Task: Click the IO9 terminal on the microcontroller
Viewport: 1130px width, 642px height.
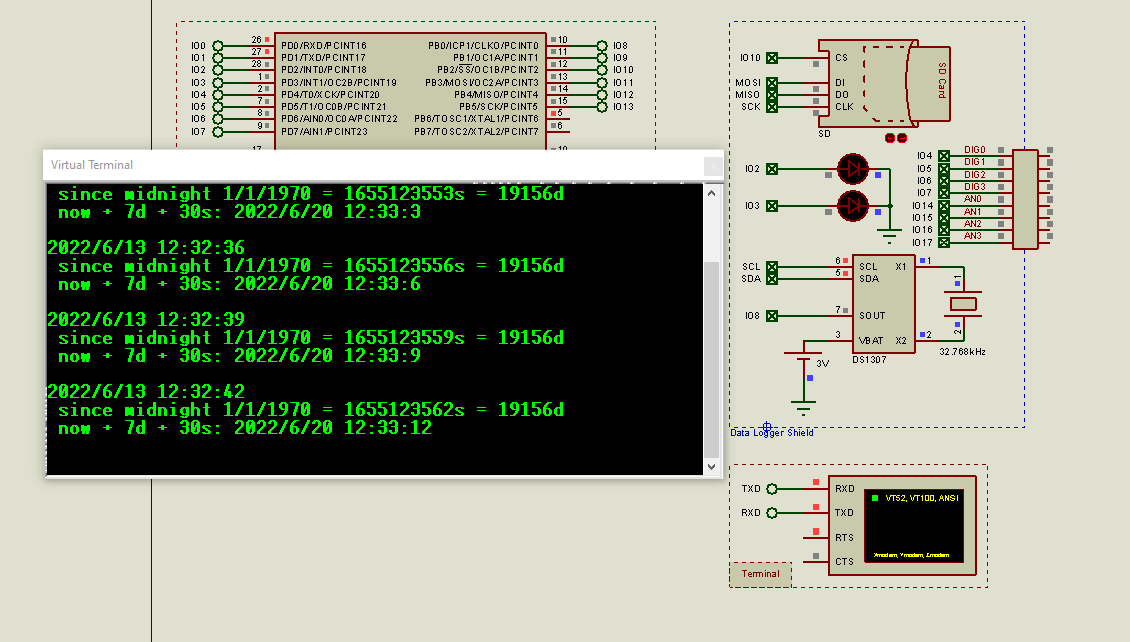Action: (602, 58)
